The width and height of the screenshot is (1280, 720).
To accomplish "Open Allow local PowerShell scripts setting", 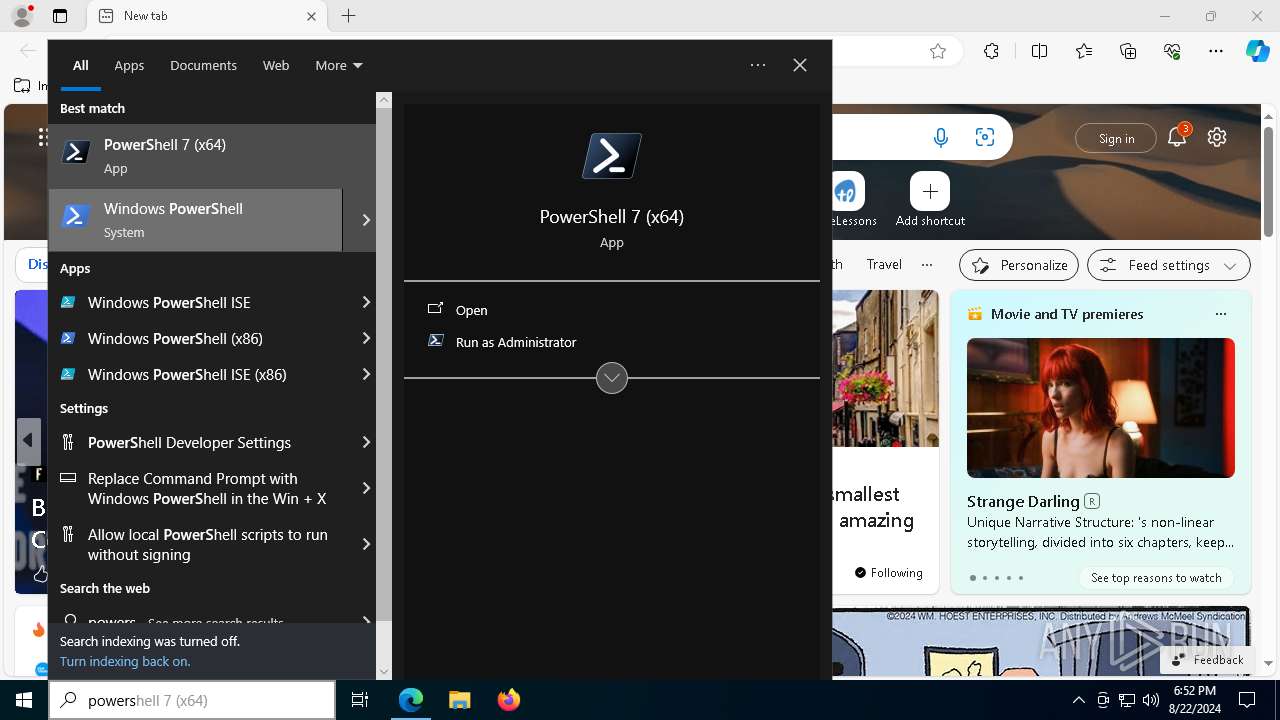I will pos(200,544).
